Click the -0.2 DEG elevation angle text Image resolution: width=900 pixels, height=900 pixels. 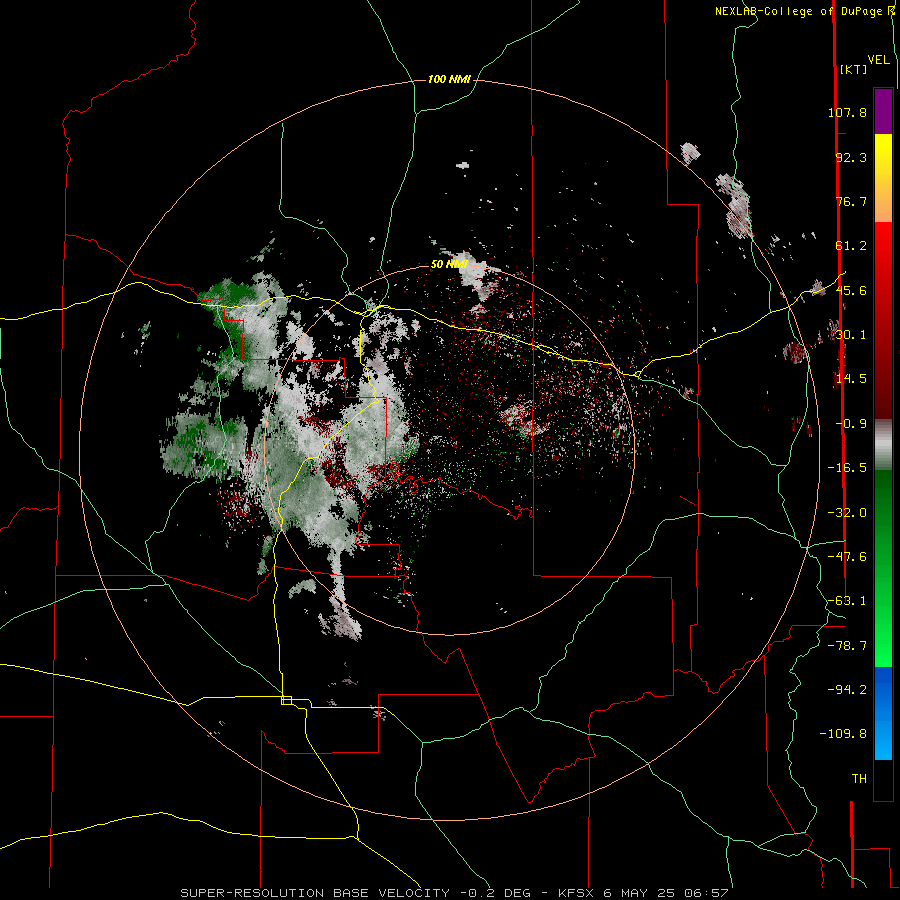tap(495, 893)
